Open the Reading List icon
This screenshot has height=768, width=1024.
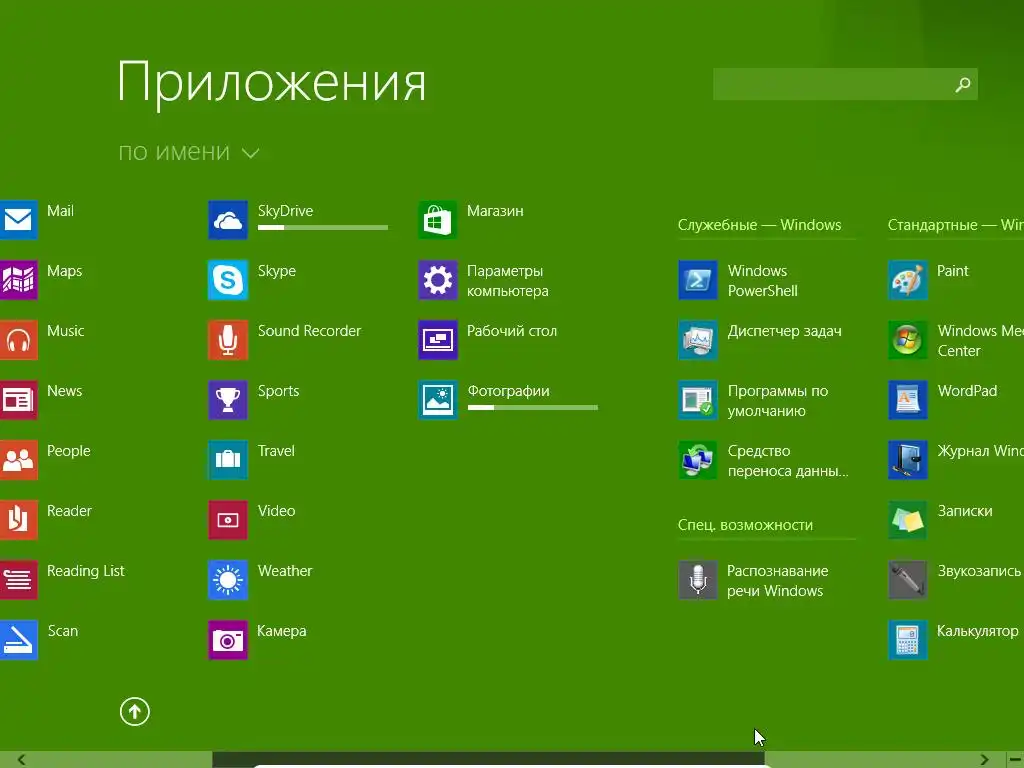tap(18, 580)
